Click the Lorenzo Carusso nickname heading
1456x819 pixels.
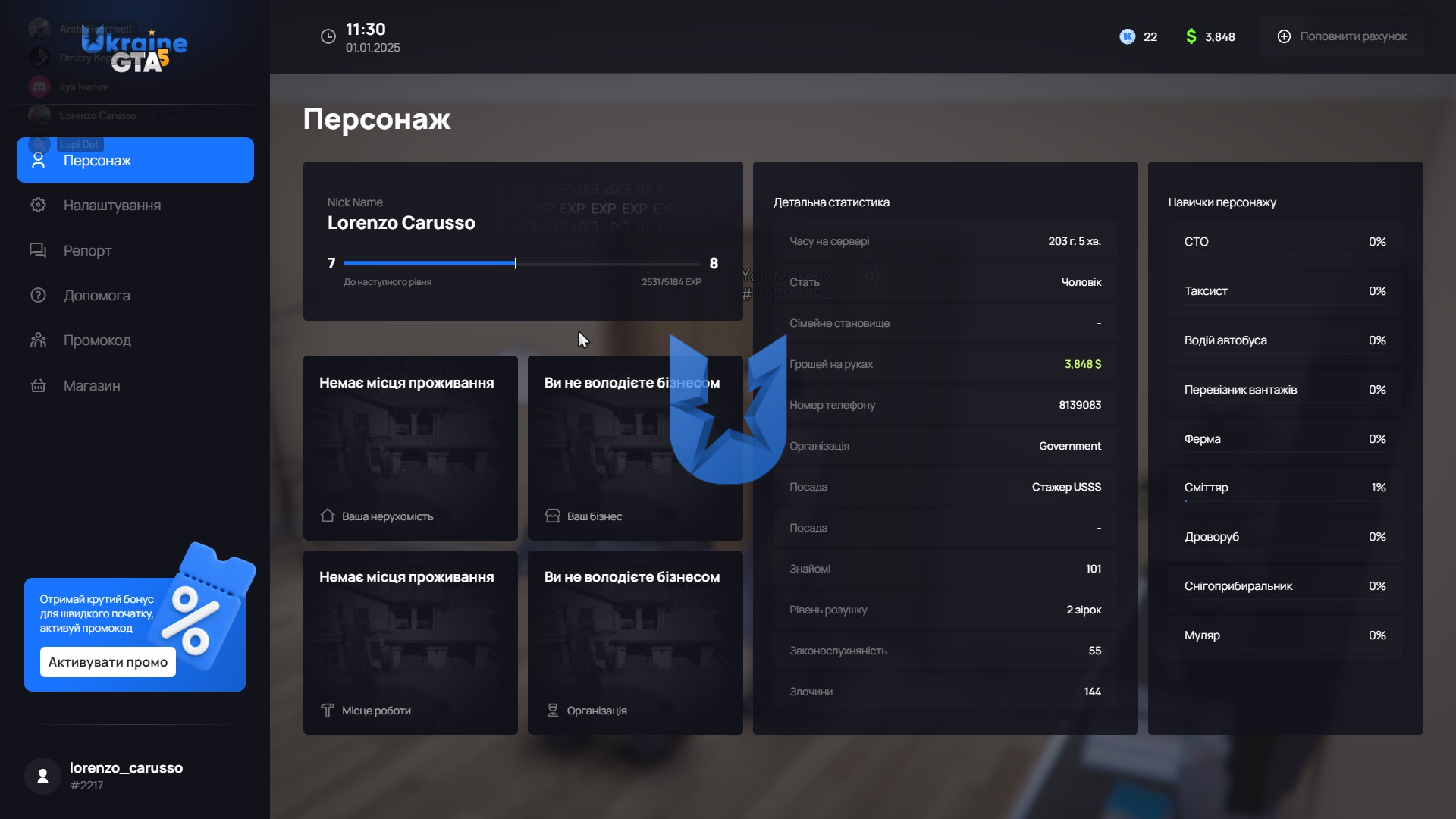pos(401,223)
